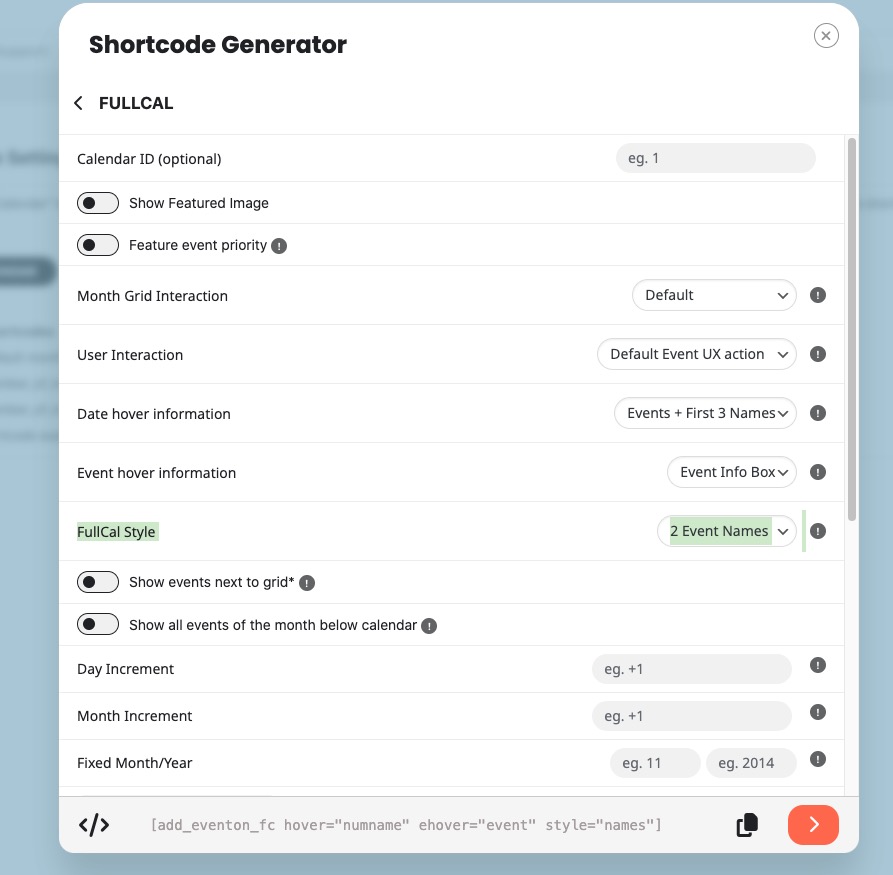Screen dimensions: 893x875
Task: Open the FullCal Style dropdown
Action: 727,531
